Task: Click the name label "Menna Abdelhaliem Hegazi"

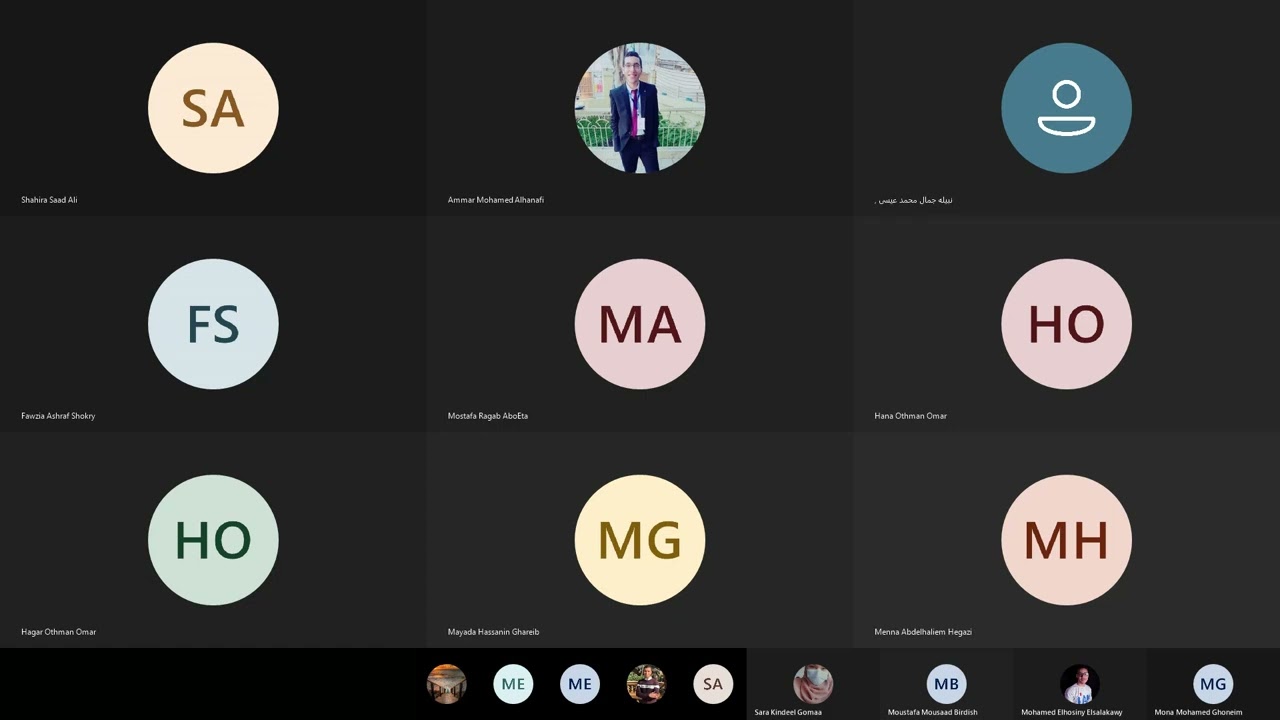Action: [x=923, y=632]
